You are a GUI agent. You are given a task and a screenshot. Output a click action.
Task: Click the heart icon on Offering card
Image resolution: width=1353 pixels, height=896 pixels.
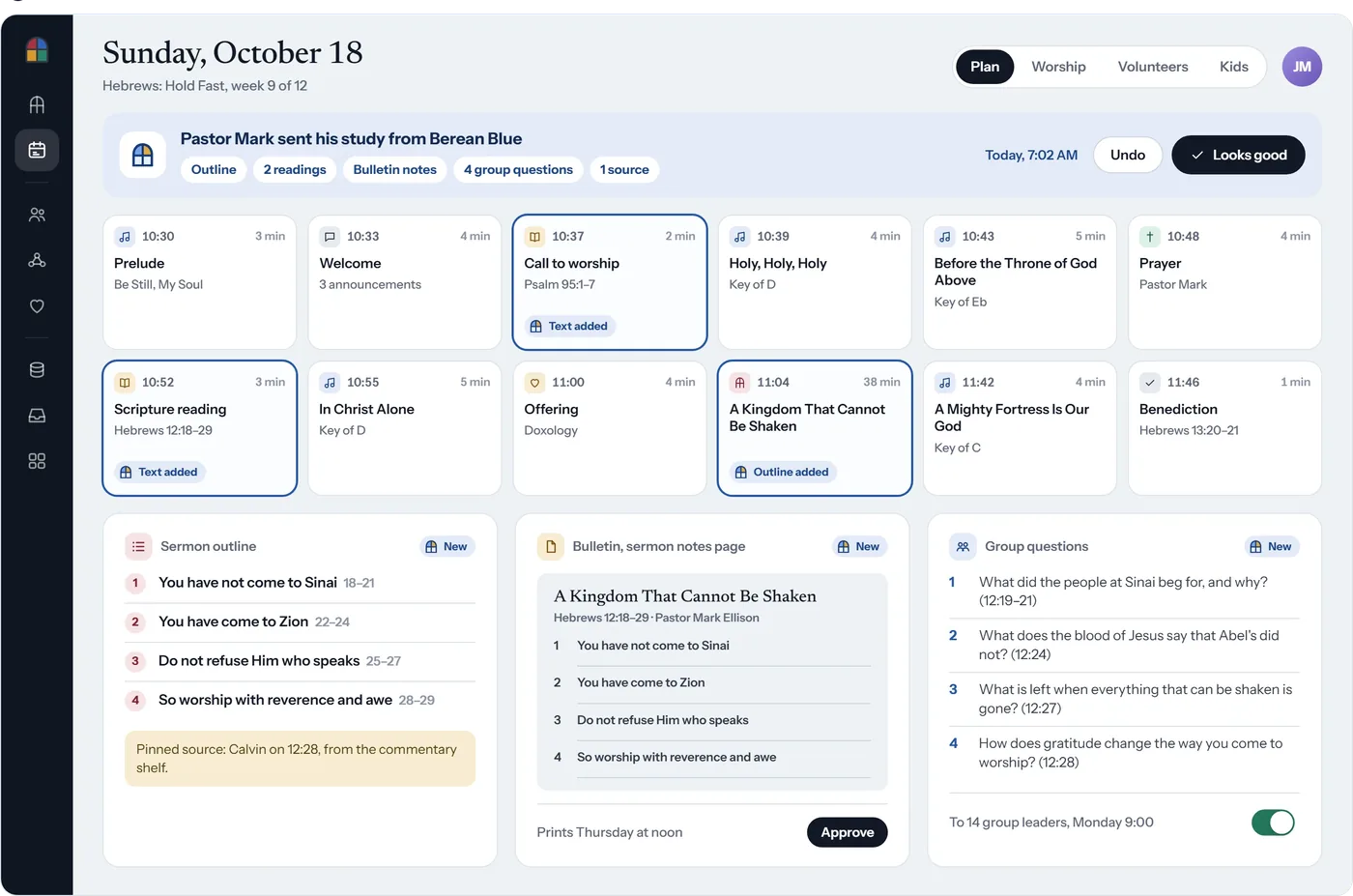(534, 383)
